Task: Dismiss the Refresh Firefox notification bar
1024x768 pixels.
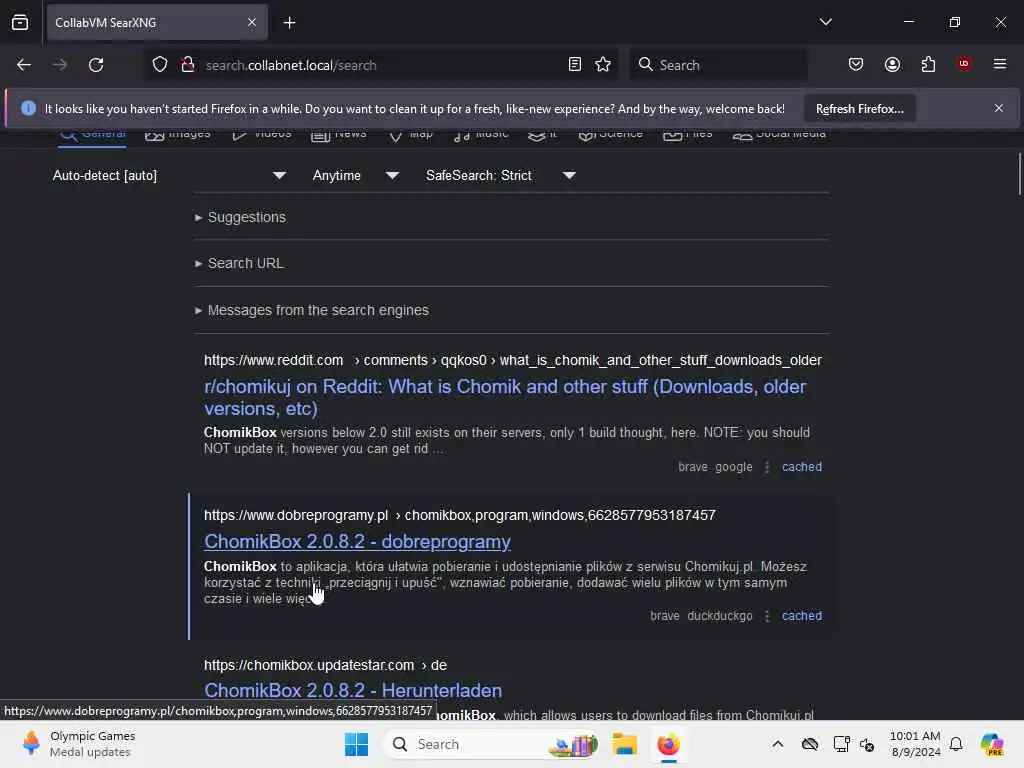Action: (999, 108)
